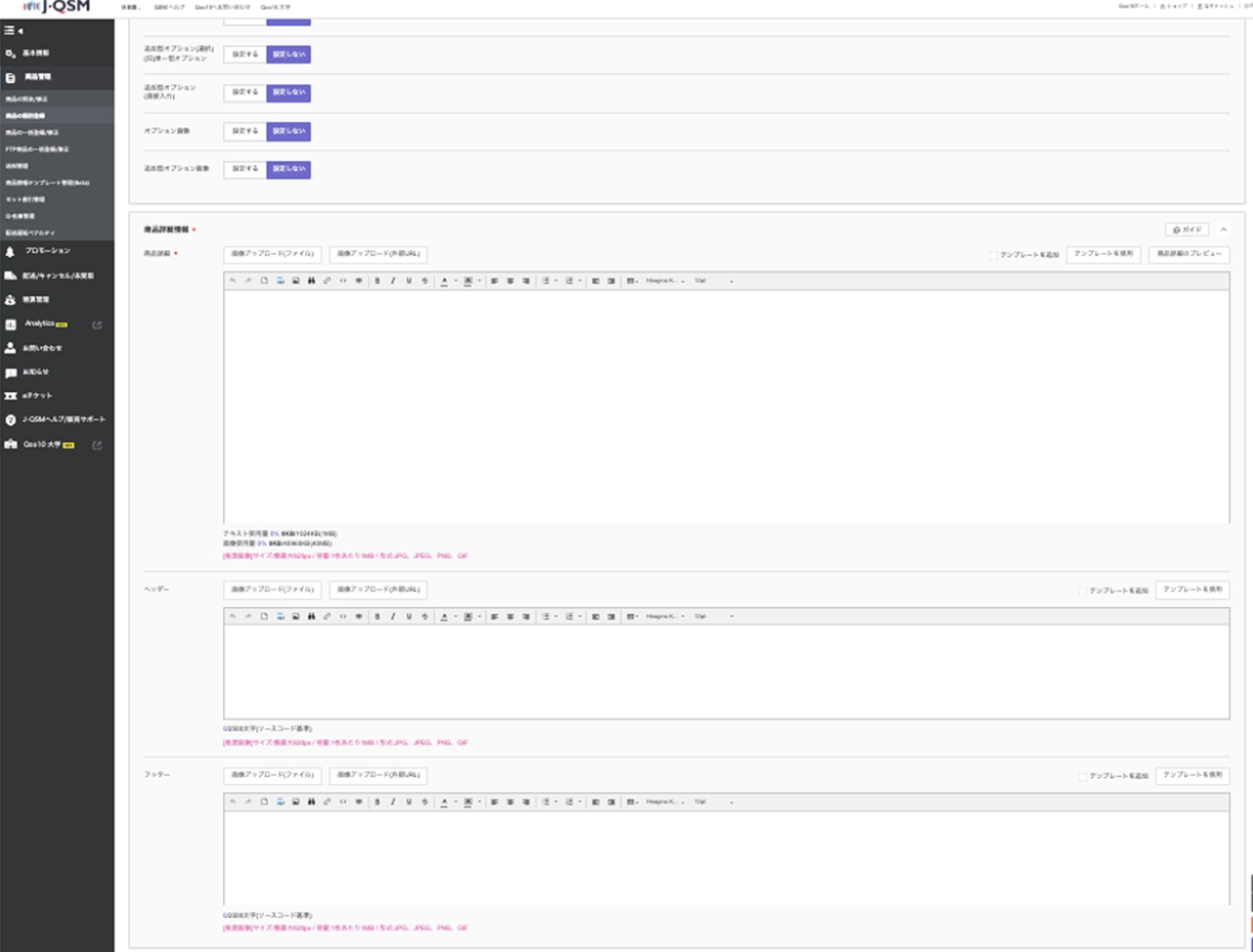Click inside the 商品詳細 editor text area

(x=725, y=406)
